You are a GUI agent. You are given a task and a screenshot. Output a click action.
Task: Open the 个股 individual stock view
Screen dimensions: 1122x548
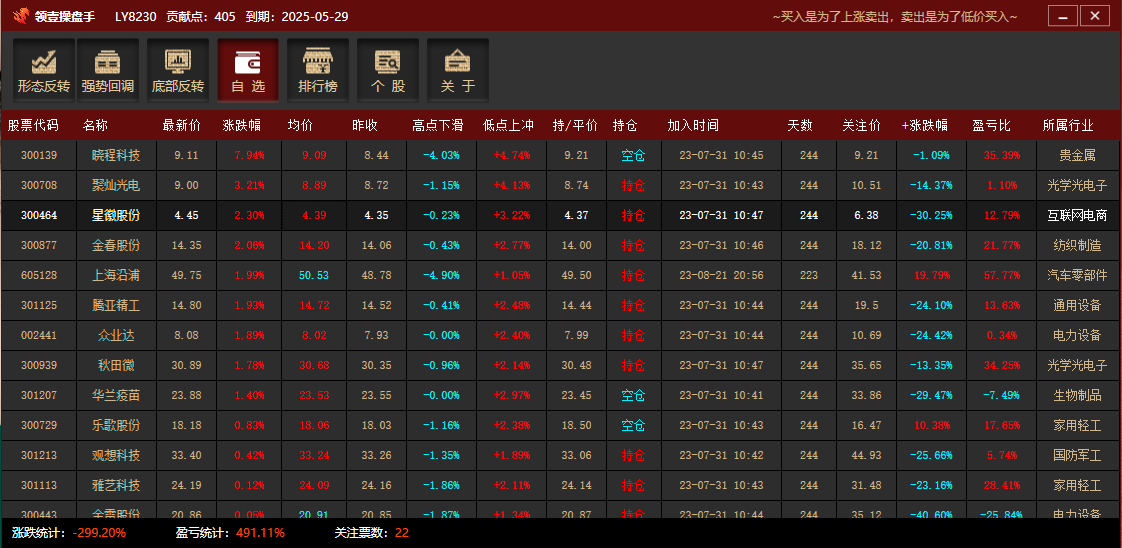coord(388,70)
